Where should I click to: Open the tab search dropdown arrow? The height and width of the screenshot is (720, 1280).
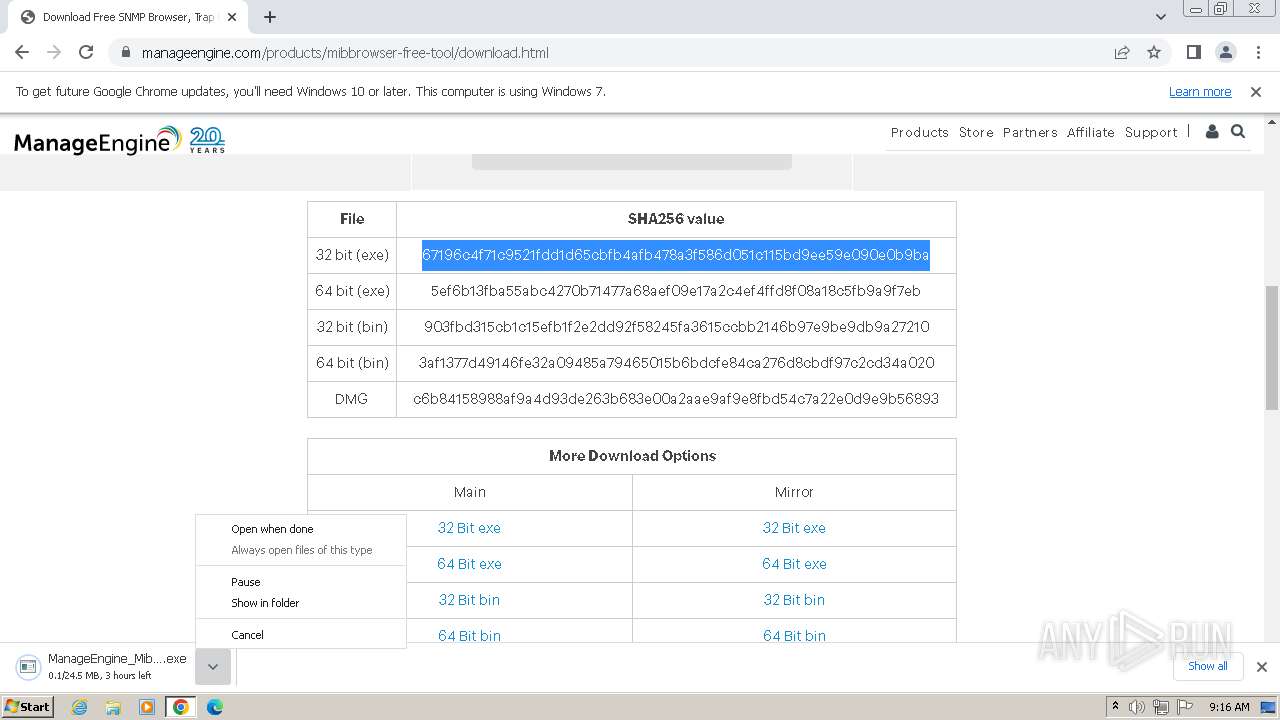tap(1161, 17)
